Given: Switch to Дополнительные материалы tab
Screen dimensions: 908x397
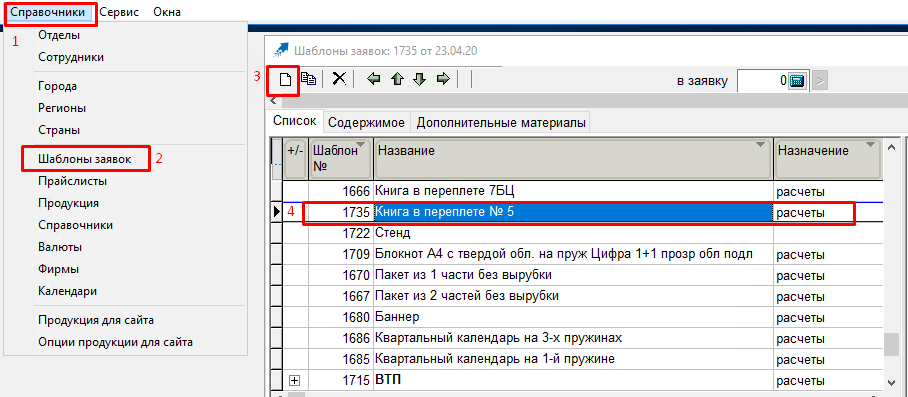Looking at the screenshot, I should 500,123.
